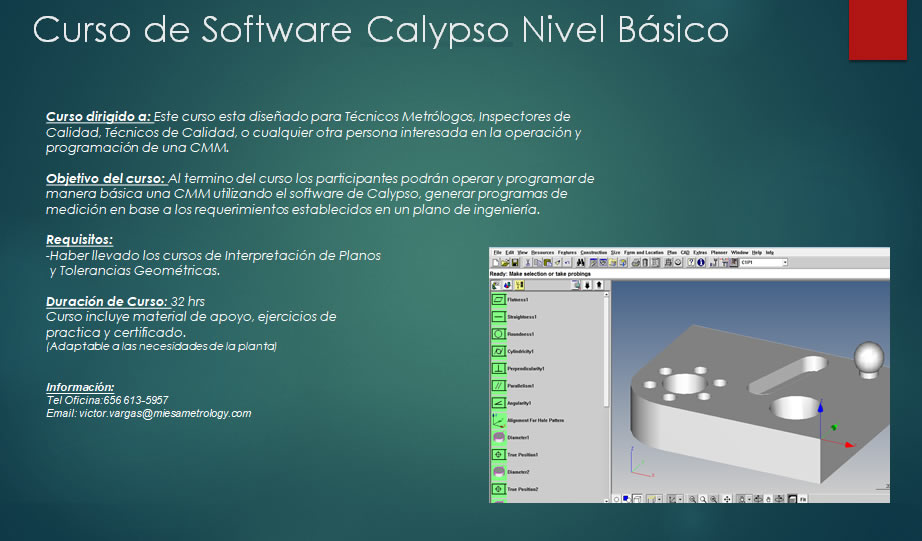Select Alignment For Hole Pattern item

[x=527, y=420]
